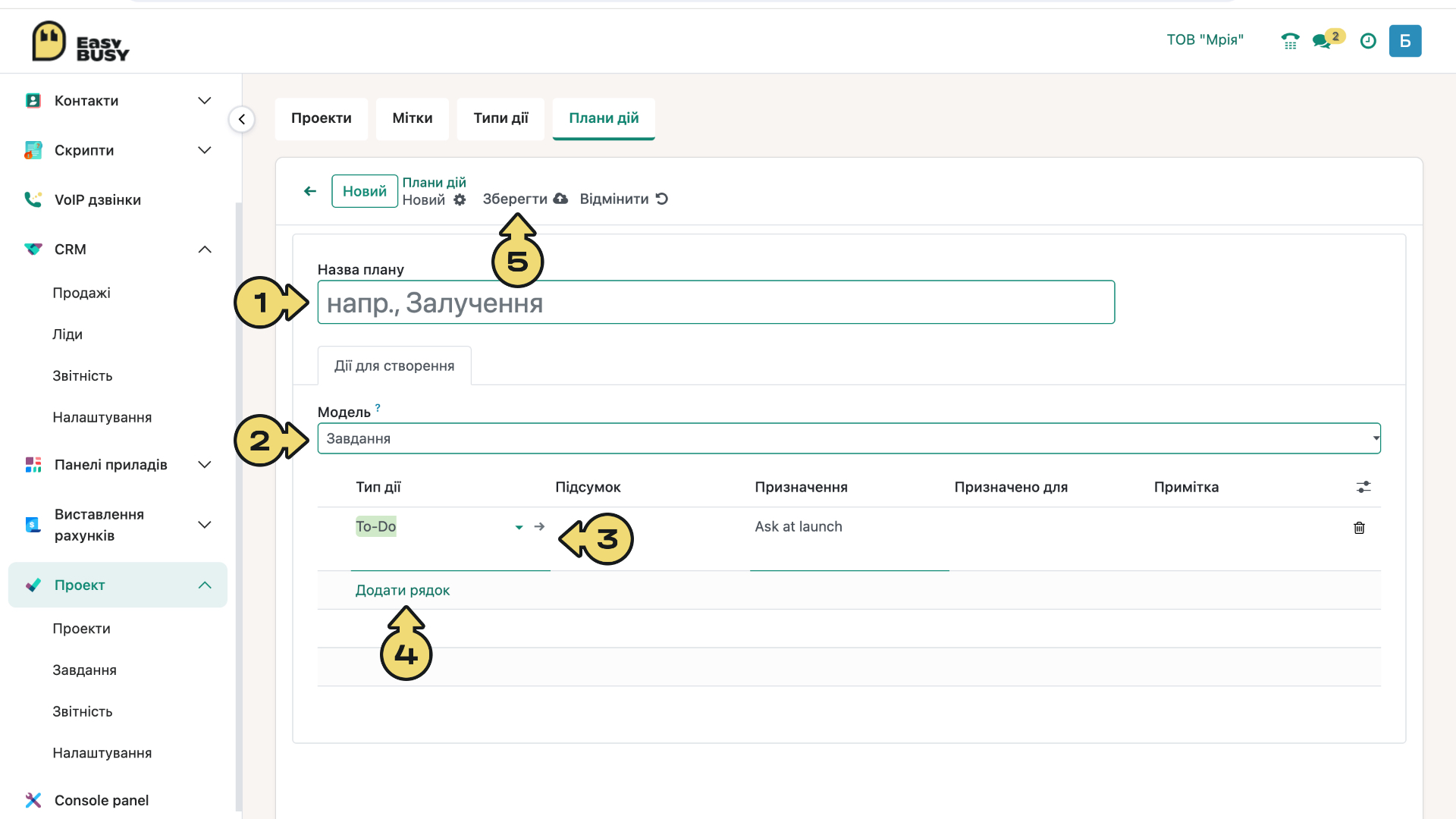
Task: Open the Модель help question mark
Action: pos(378,408)
